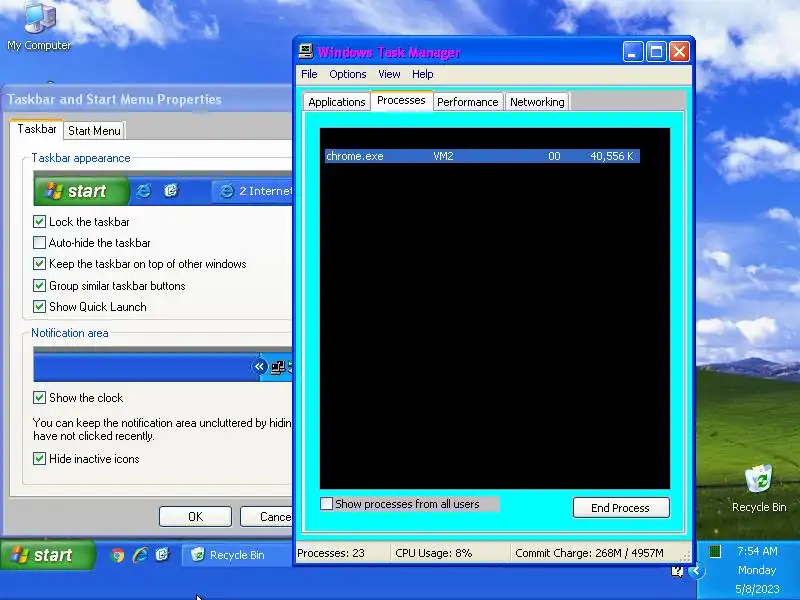Click the VM2 user name cell
800x600 pixels.
(x=443, y=156)
